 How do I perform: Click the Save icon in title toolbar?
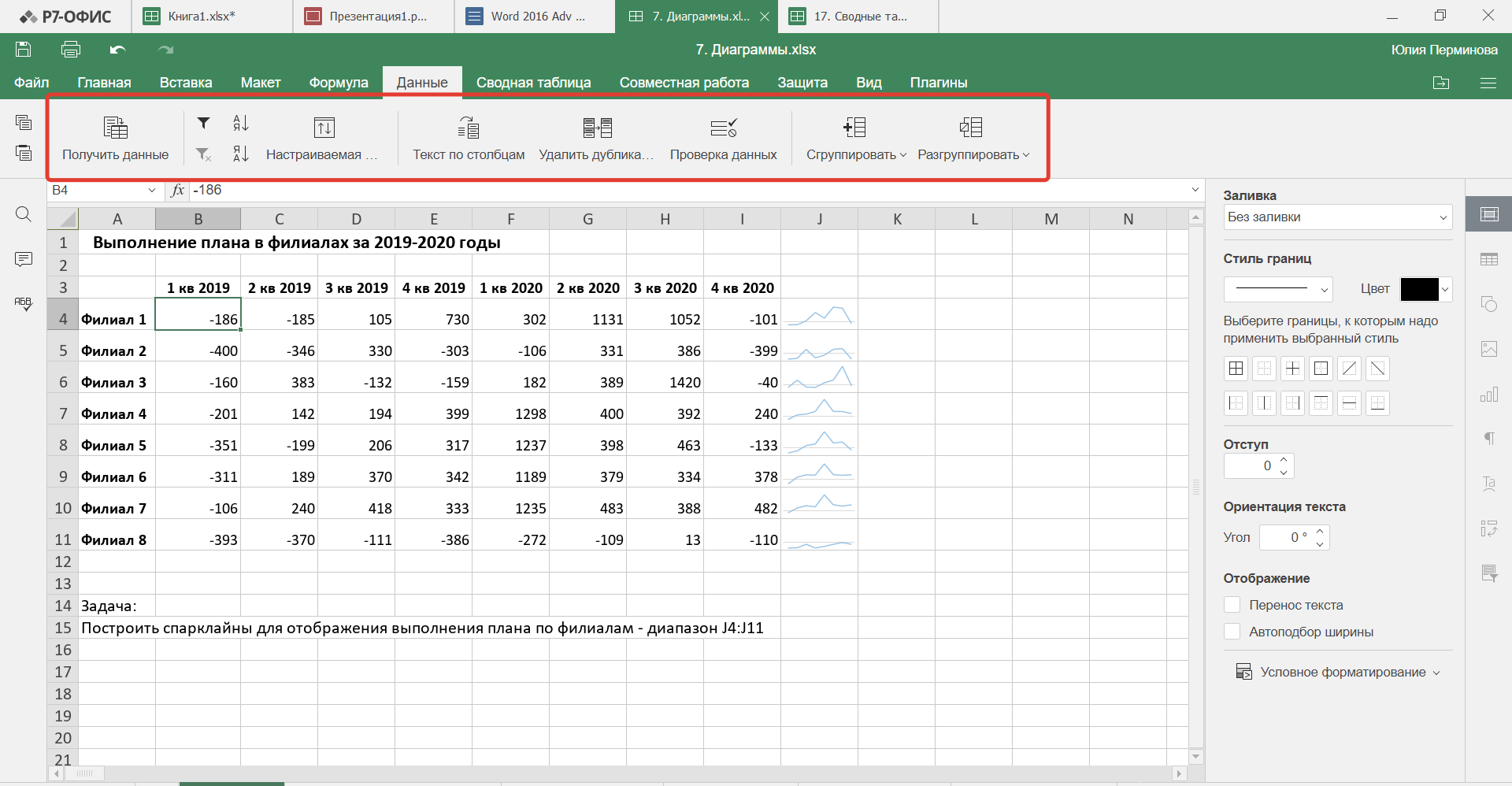click(24, 50)
